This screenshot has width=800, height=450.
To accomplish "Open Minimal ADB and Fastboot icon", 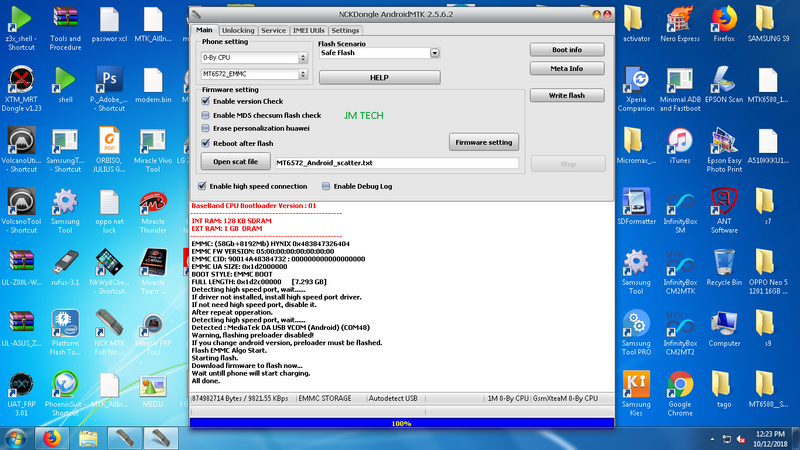I will (x=680, y=89).
